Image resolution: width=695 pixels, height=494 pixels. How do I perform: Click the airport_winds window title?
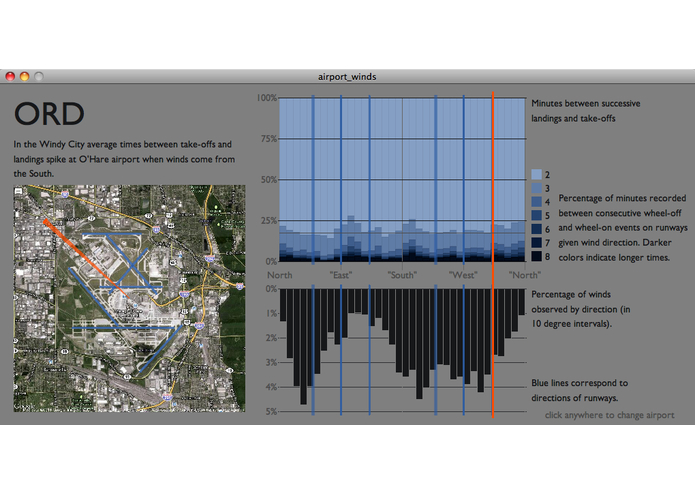click(347, 77)
